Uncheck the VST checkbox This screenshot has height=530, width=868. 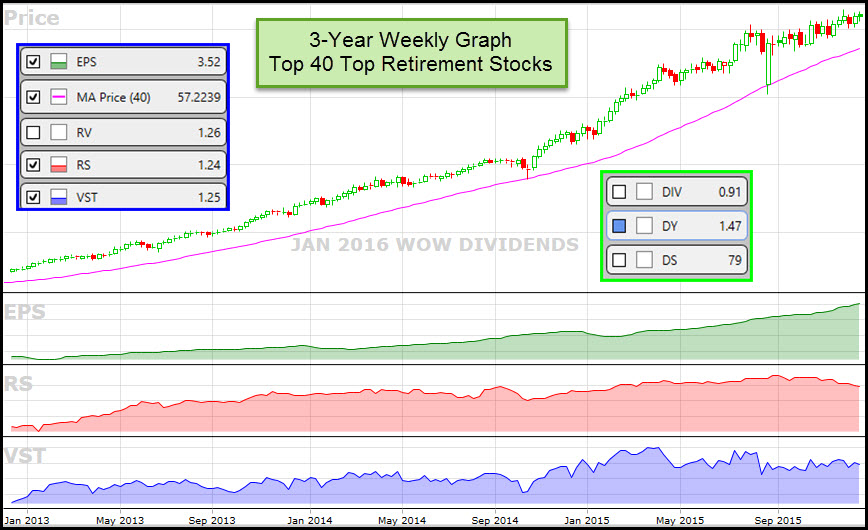[x=33, y=197]
